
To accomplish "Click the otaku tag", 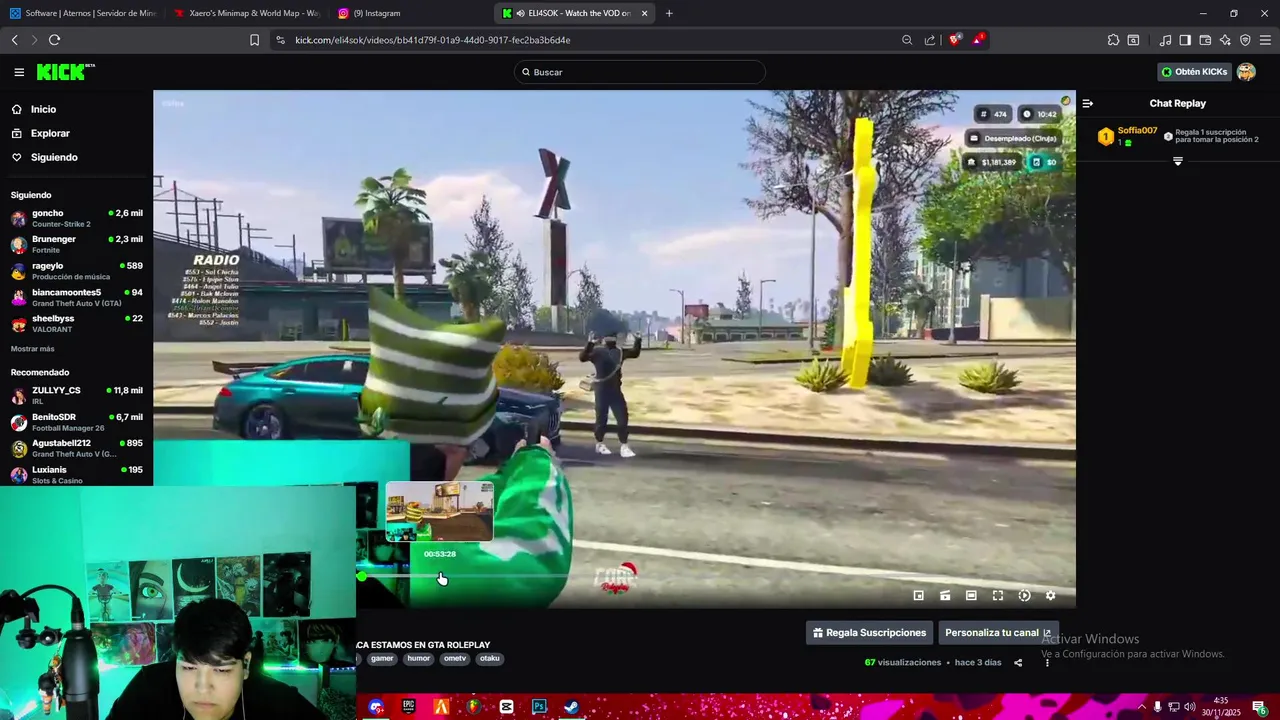I will 489,659.
